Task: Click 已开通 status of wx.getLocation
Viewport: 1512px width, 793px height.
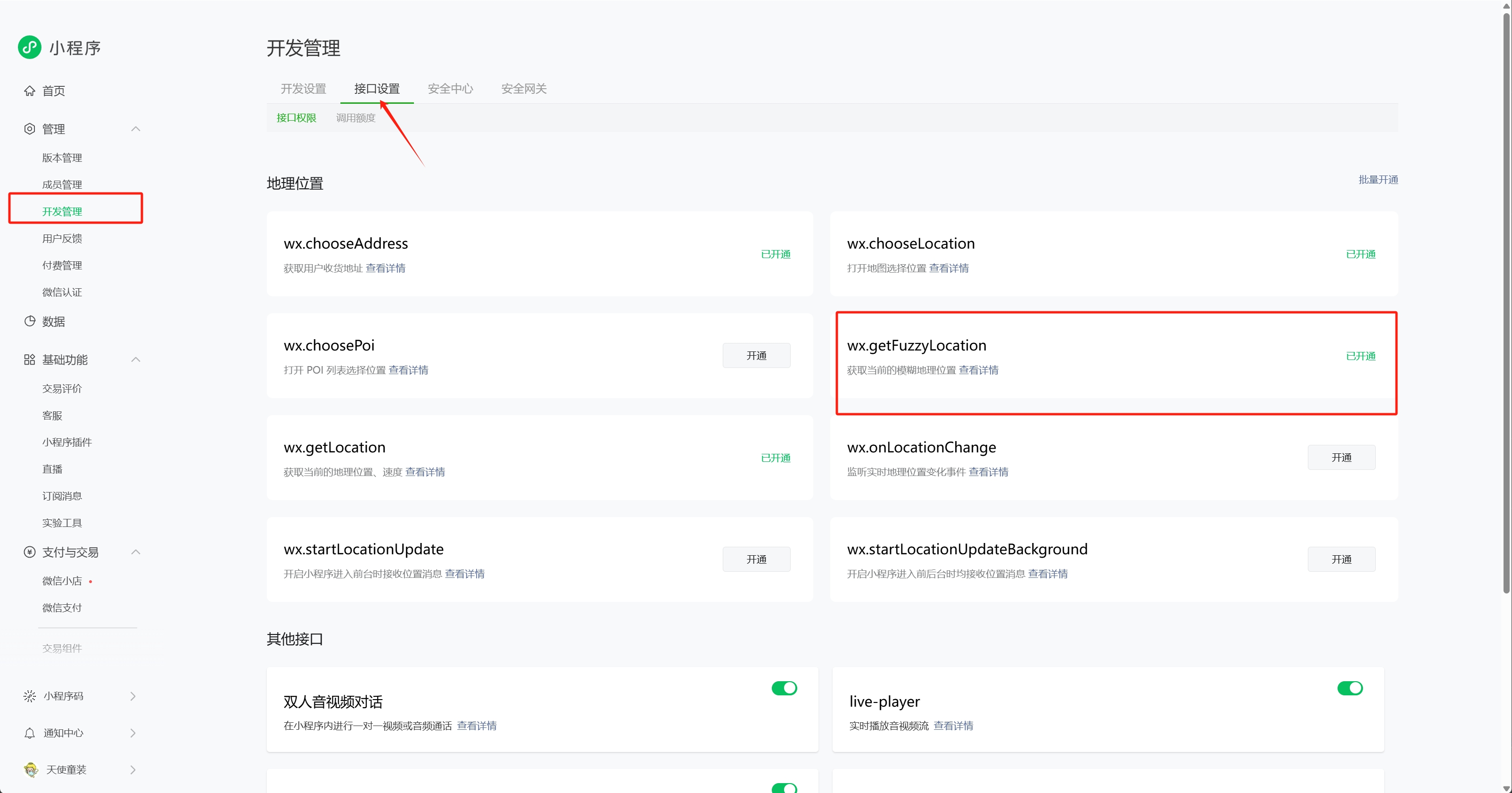Action: (x=776, y=458)
